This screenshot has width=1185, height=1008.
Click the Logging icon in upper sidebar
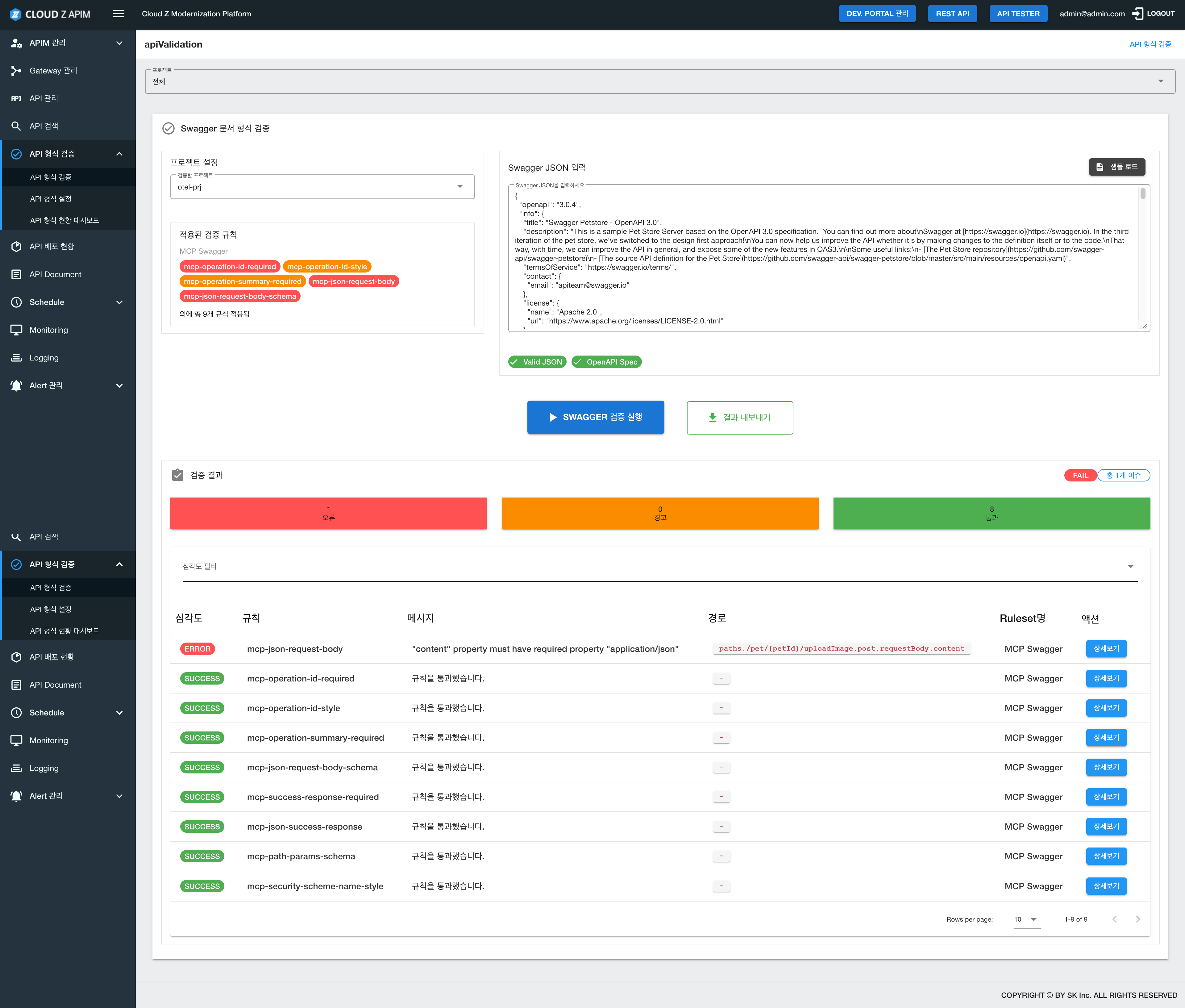click(x=16, y=358)
